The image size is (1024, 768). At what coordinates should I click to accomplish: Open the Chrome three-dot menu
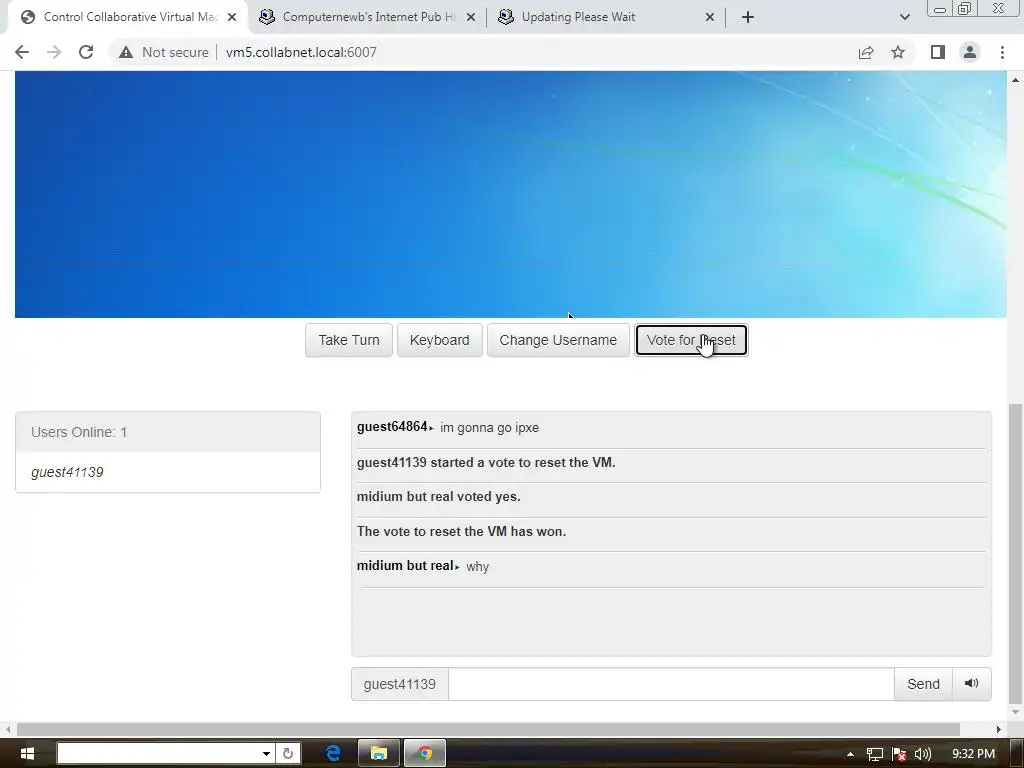click(1002, 52)
